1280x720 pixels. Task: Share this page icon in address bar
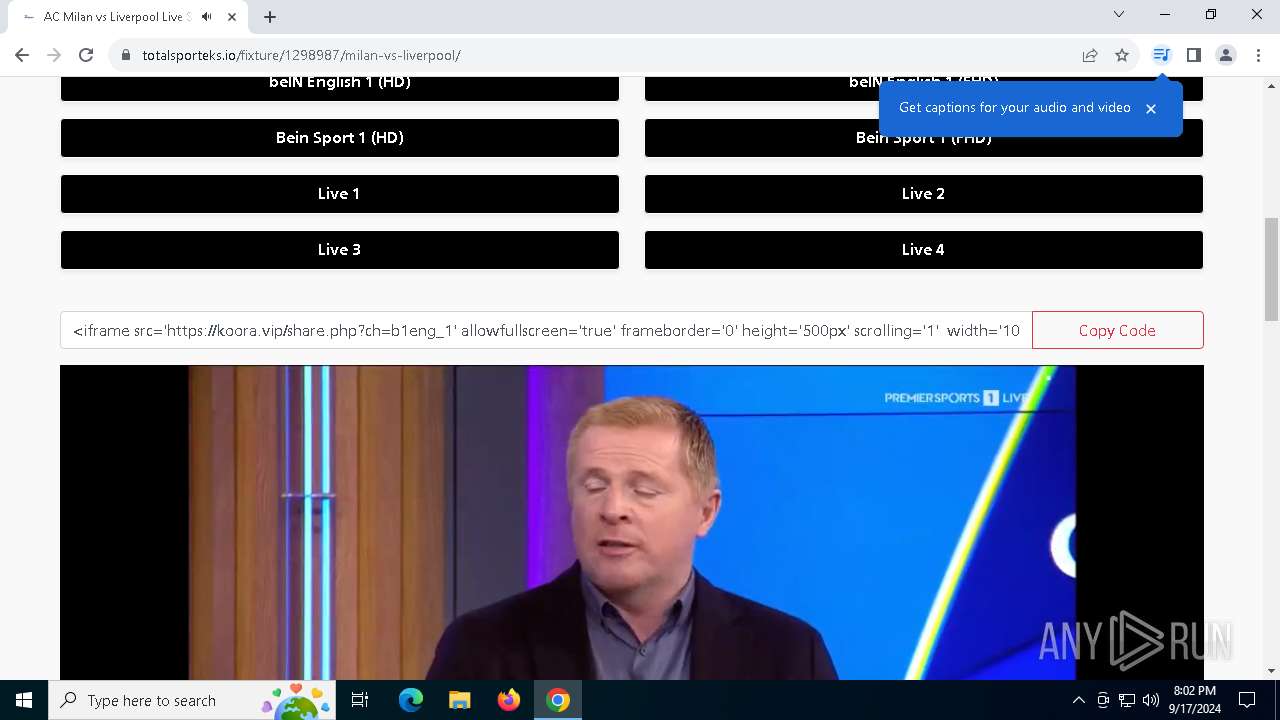(1090, 55)
